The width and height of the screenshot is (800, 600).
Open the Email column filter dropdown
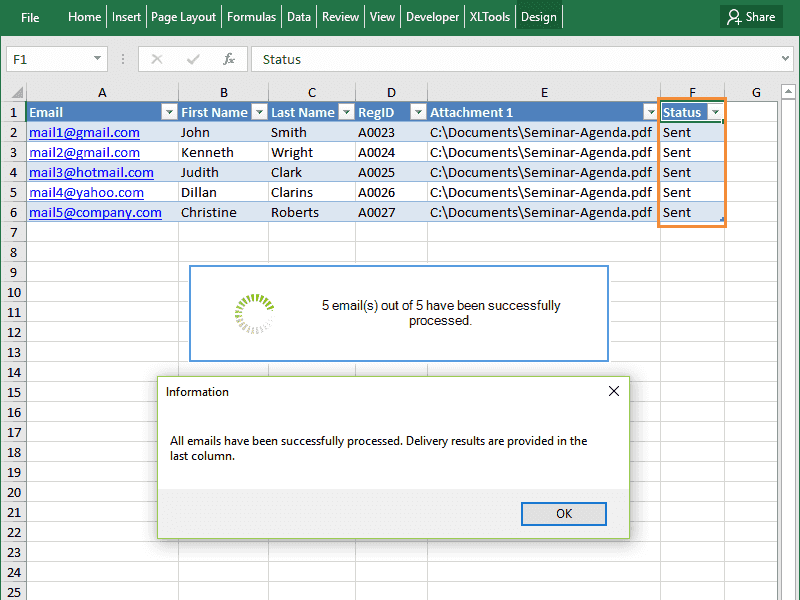[x=168, y=112]
